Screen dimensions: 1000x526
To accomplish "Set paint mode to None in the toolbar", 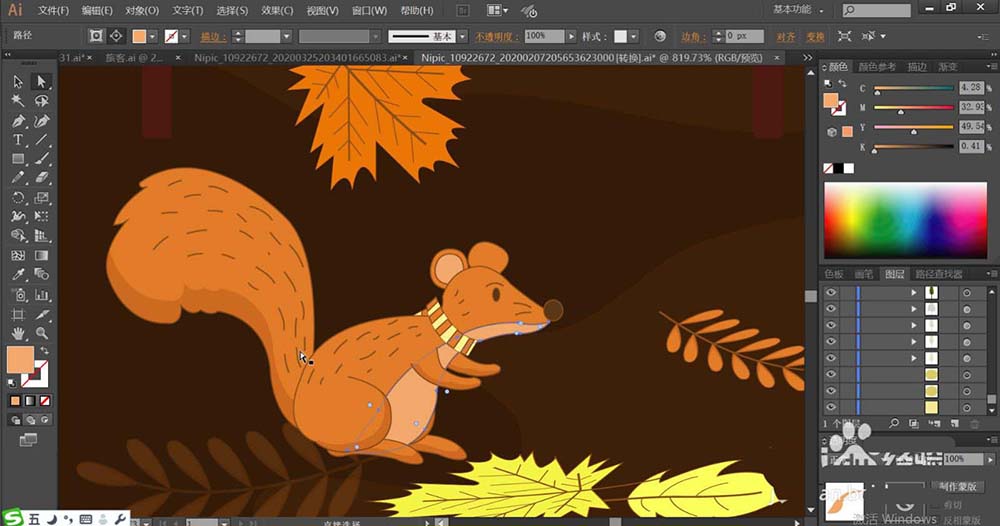I will click(45, 401).
